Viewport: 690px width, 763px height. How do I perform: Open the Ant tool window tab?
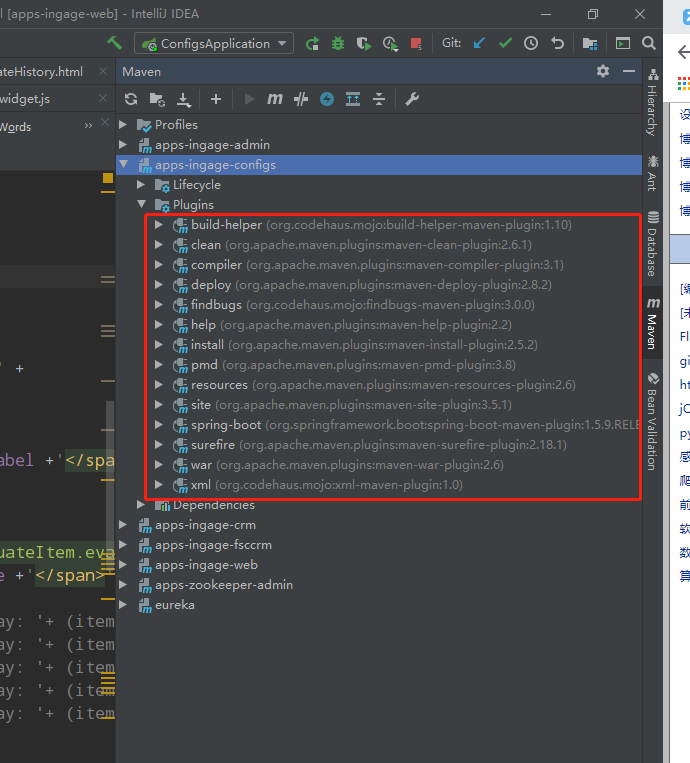[x=653, y=173]
